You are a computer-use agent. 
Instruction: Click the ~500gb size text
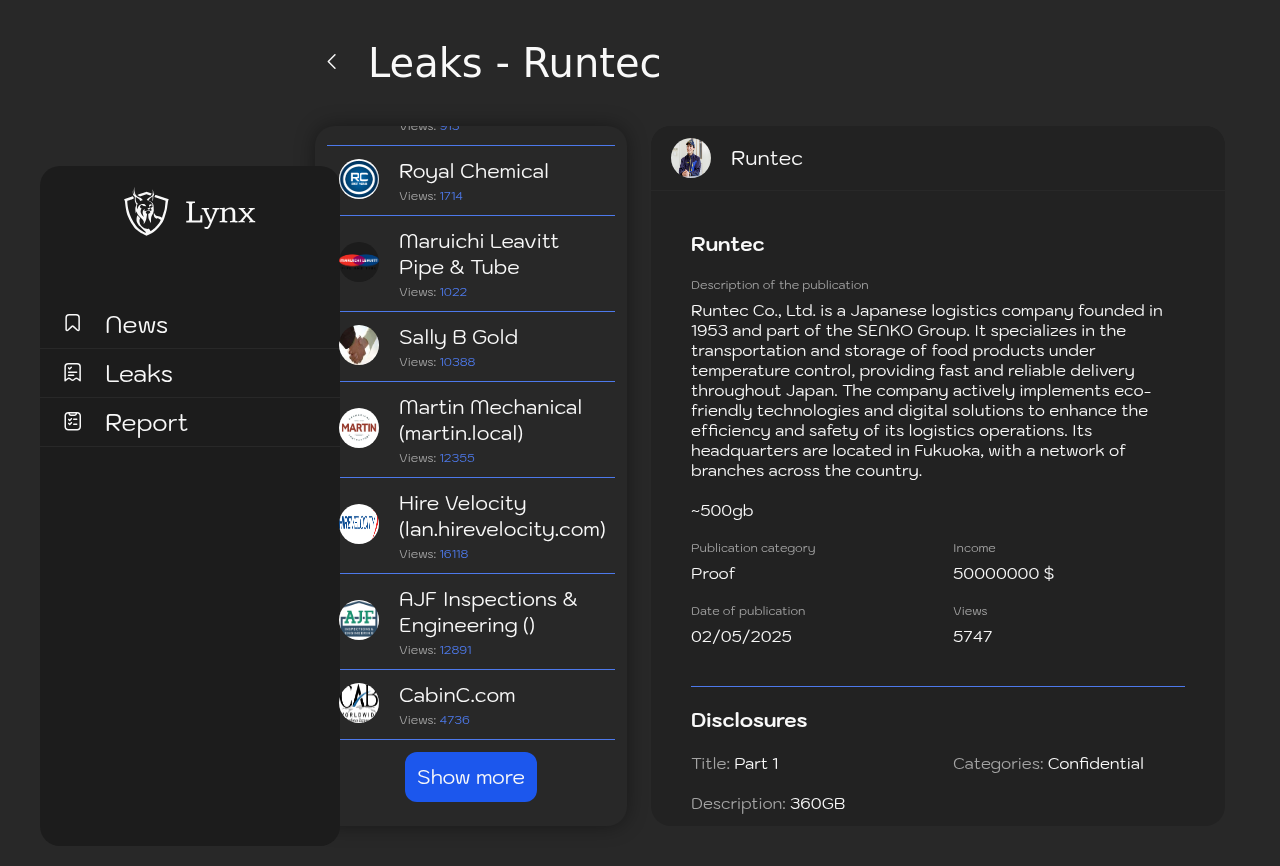722,511
